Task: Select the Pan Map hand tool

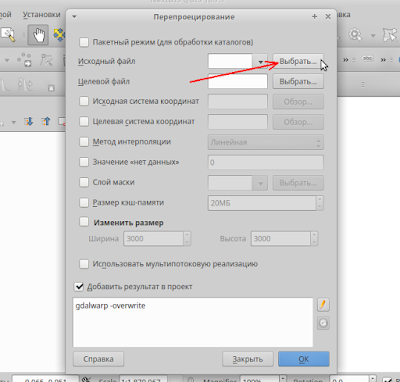Action: tap(38, 35)
